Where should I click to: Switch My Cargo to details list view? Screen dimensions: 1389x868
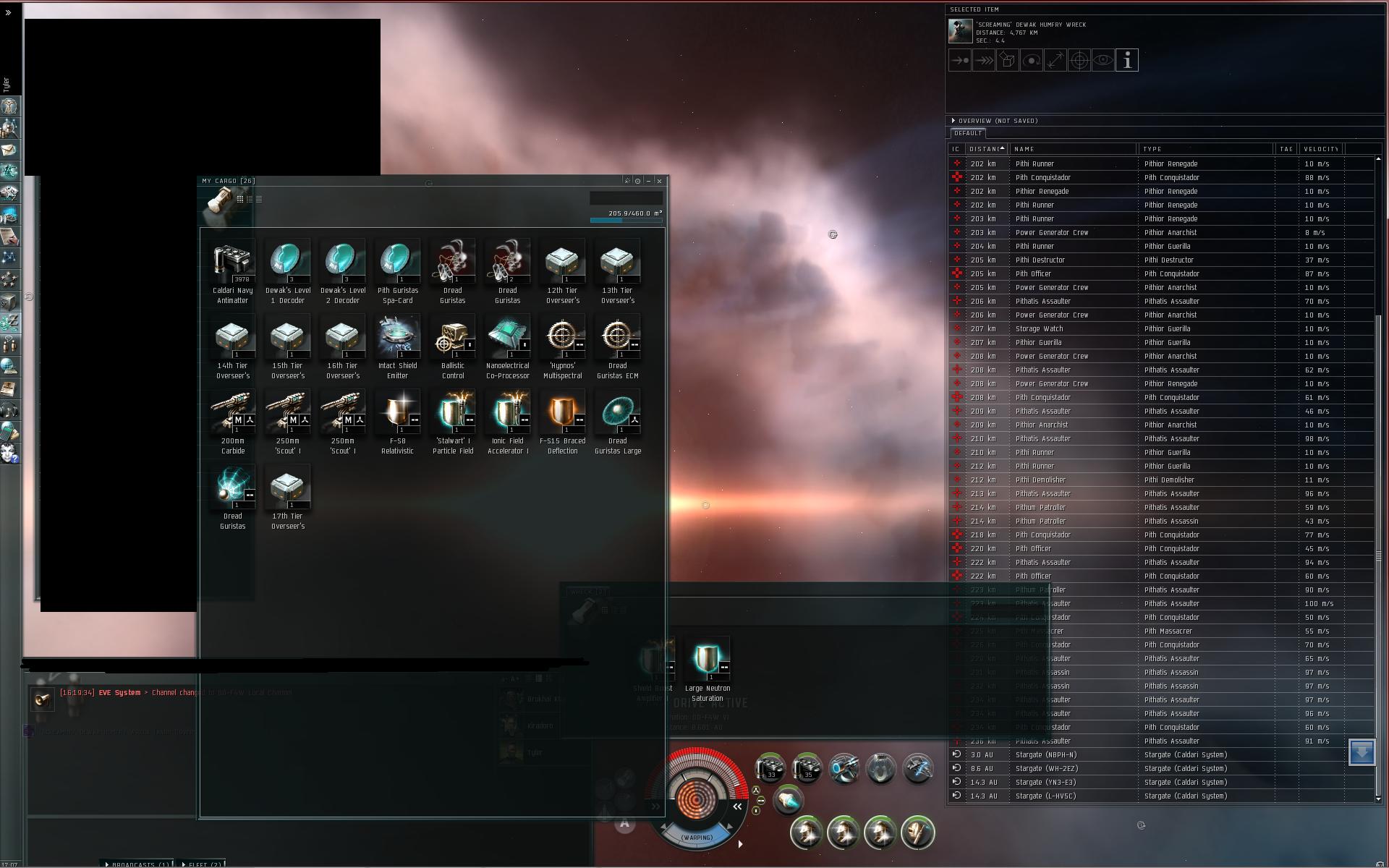(x=250, y=199)
